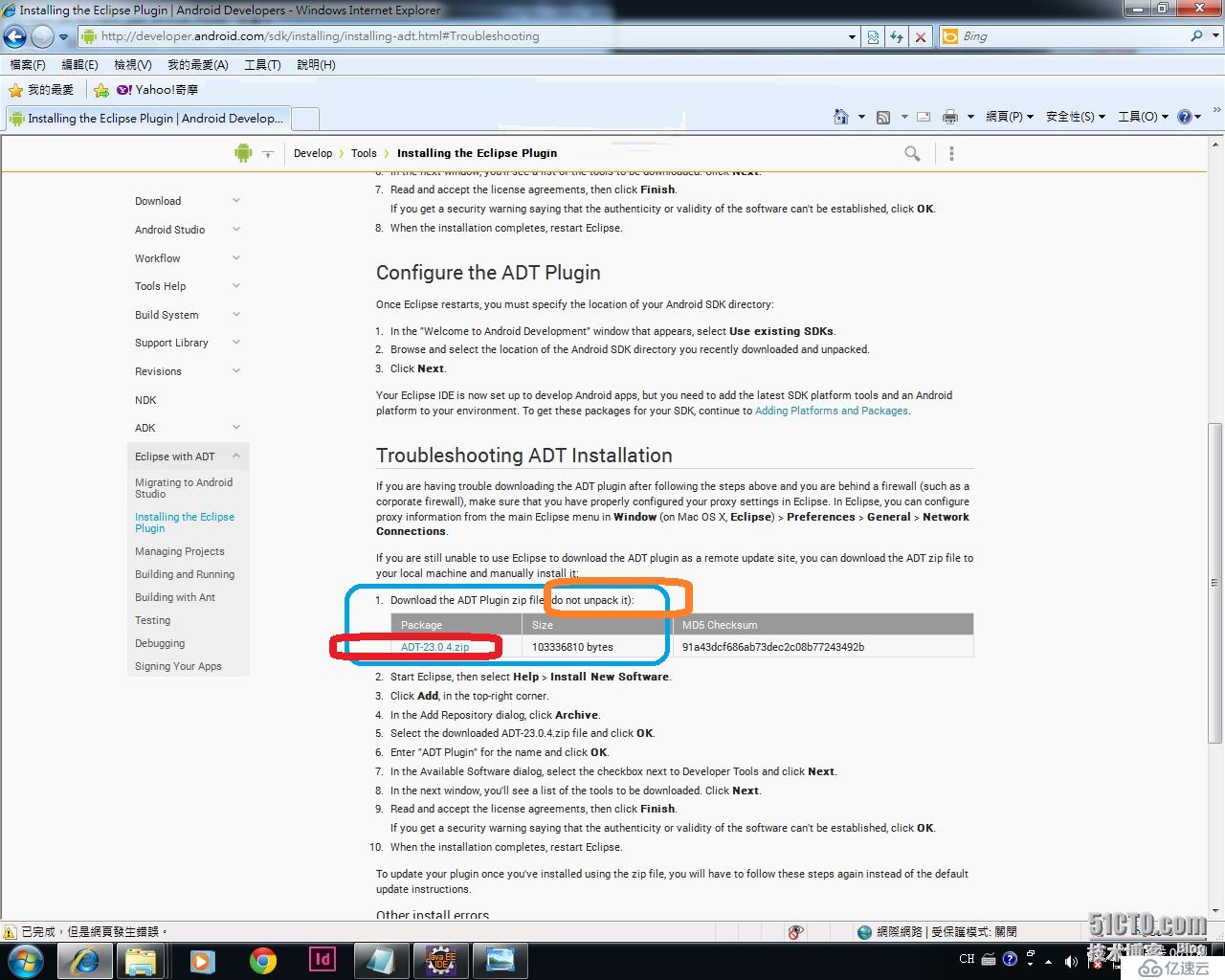Open Adobe InDesign from the taskbar
The height and width of the screenshot is (980, 1225).
pos(323,959)
